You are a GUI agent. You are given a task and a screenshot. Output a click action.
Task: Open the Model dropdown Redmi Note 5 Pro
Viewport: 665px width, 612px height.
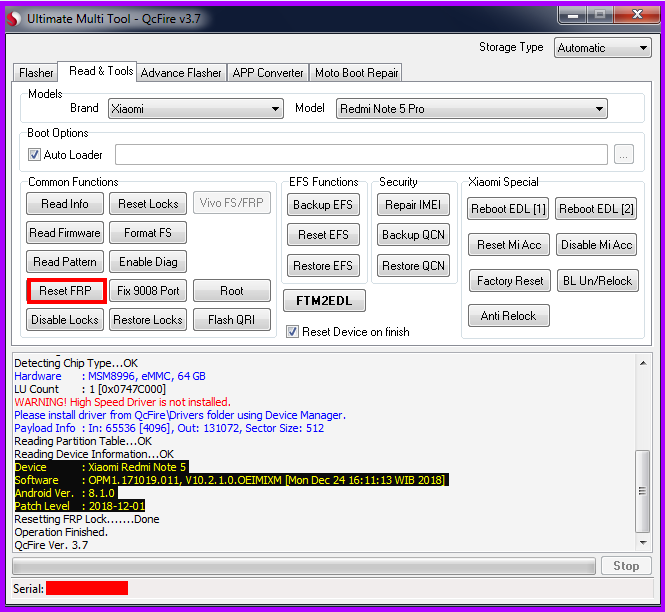[472, 109]
